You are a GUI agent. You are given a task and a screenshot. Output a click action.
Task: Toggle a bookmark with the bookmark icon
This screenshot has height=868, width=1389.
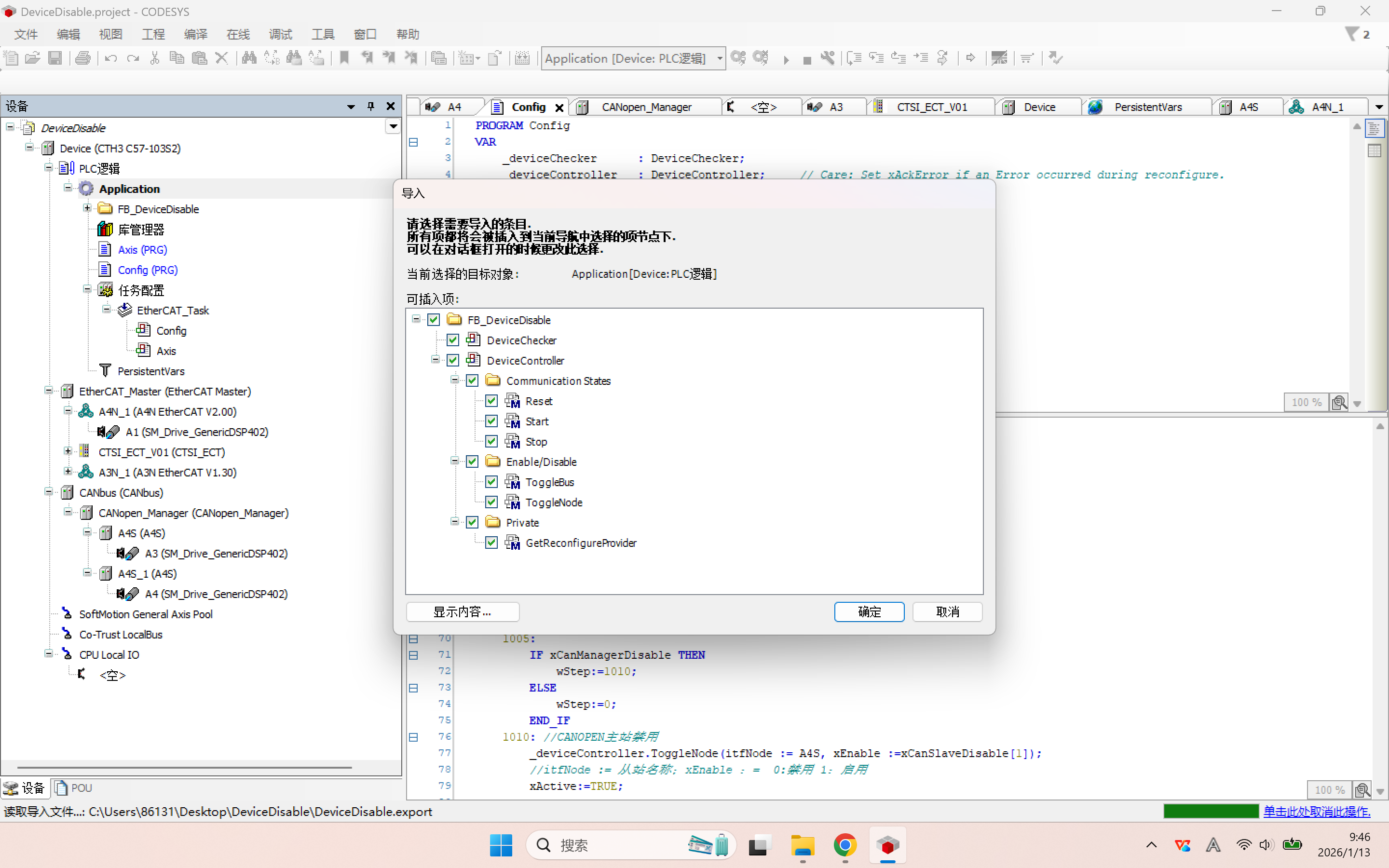(344, 58)
